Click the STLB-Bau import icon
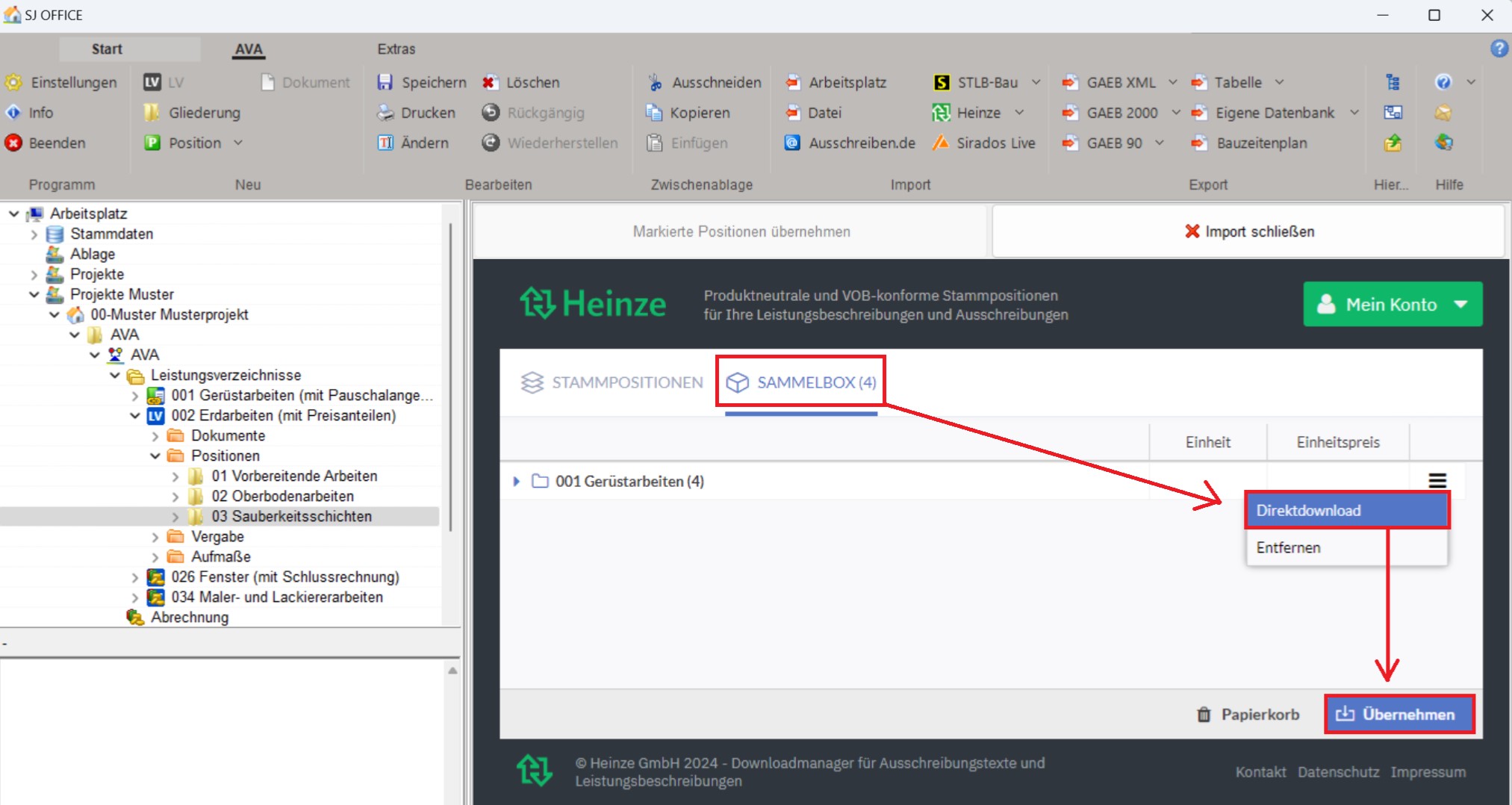The height and width of the screenshot is (805, 1512). [942, 82]
